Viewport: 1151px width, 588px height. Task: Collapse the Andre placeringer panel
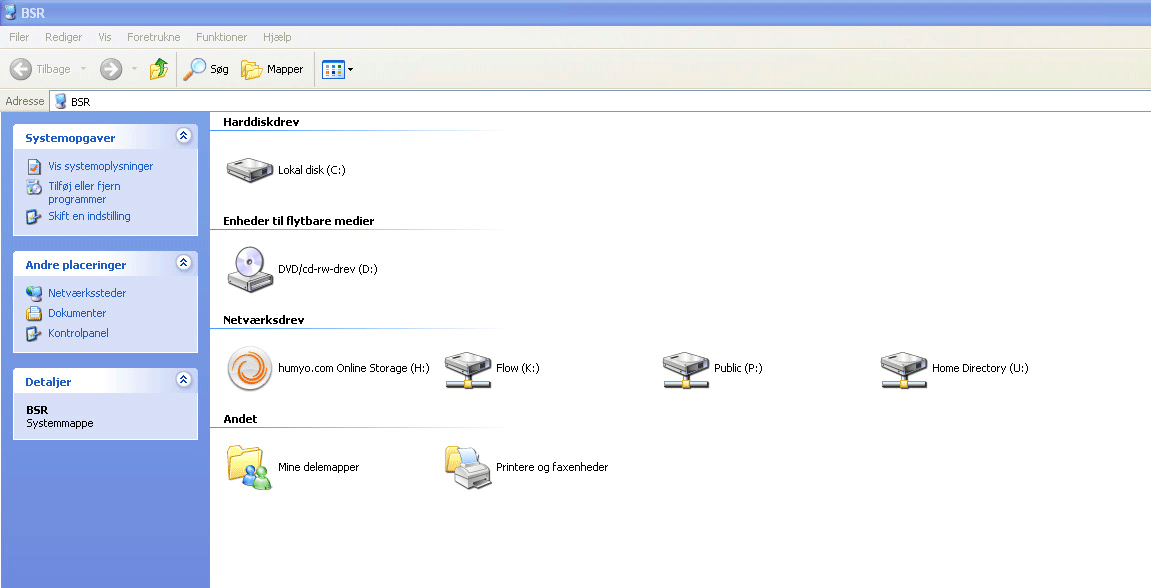coord(183,263)
